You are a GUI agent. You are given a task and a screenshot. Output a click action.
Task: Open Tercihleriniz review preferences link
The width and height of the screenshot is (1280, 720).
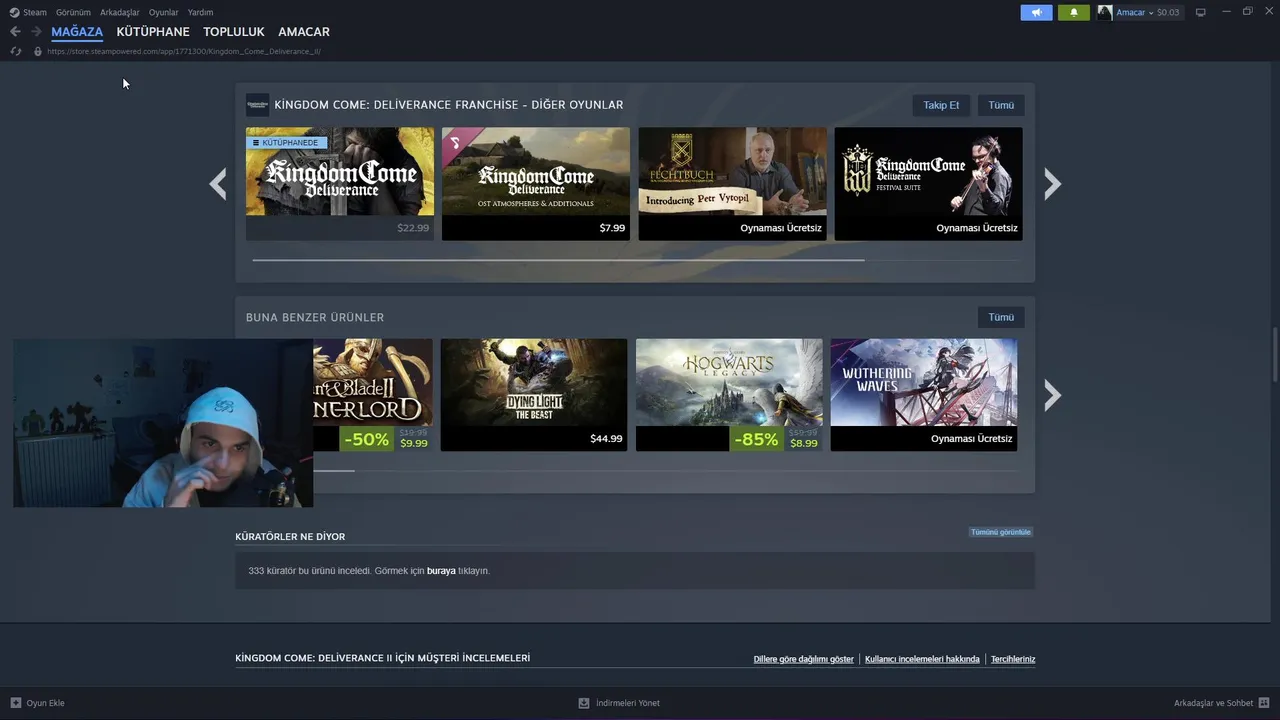tap(1013, 659)
